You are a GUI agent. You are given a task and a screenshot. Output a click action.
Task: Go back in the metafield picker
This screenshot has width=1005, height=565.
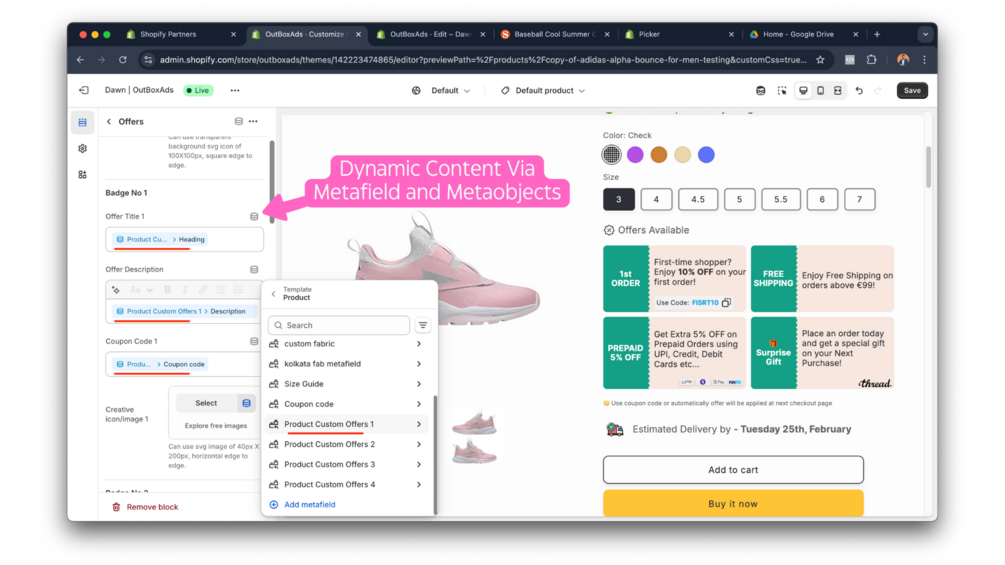(274, 294)
